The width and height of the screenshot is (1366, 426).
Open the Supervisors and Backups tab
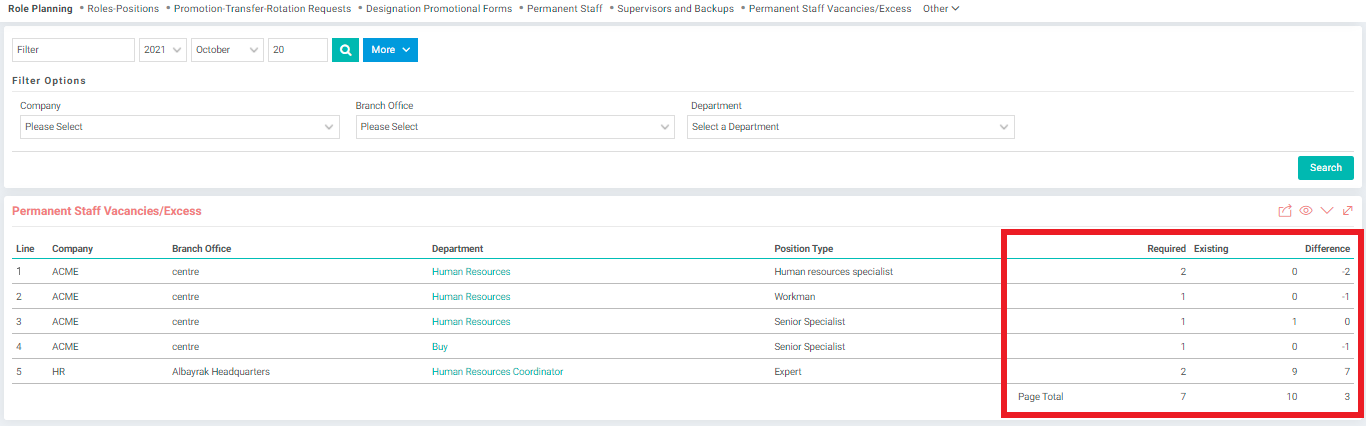click(675, 8)
